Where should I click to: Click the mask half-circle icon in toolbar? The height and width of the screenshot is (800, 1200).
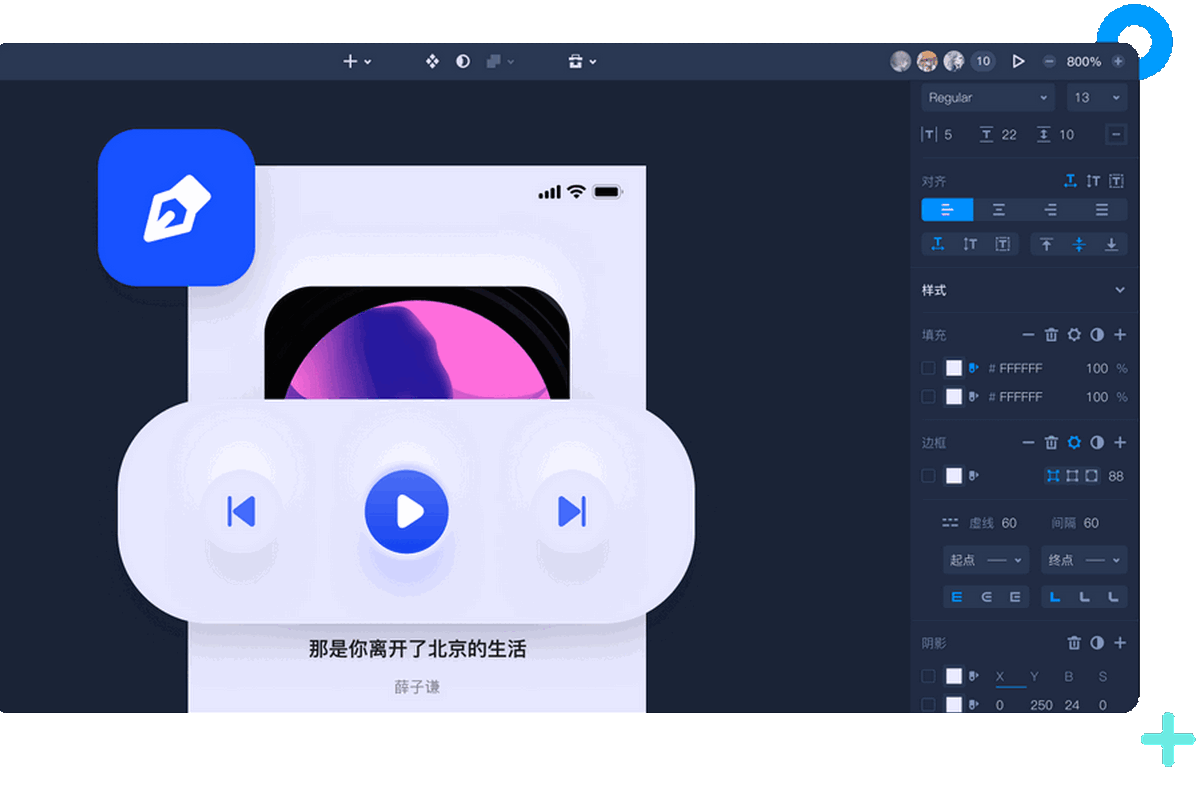pyautogui.click(x=462, y=61)
